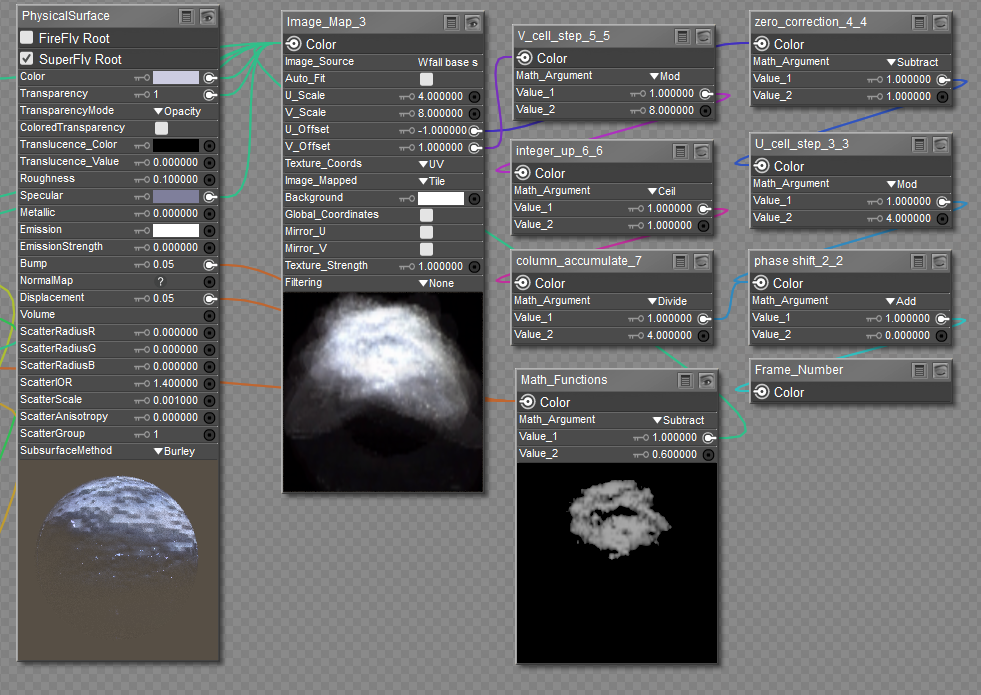
Task: Click Math_Functions preview image
Action: tap(617, 563)
